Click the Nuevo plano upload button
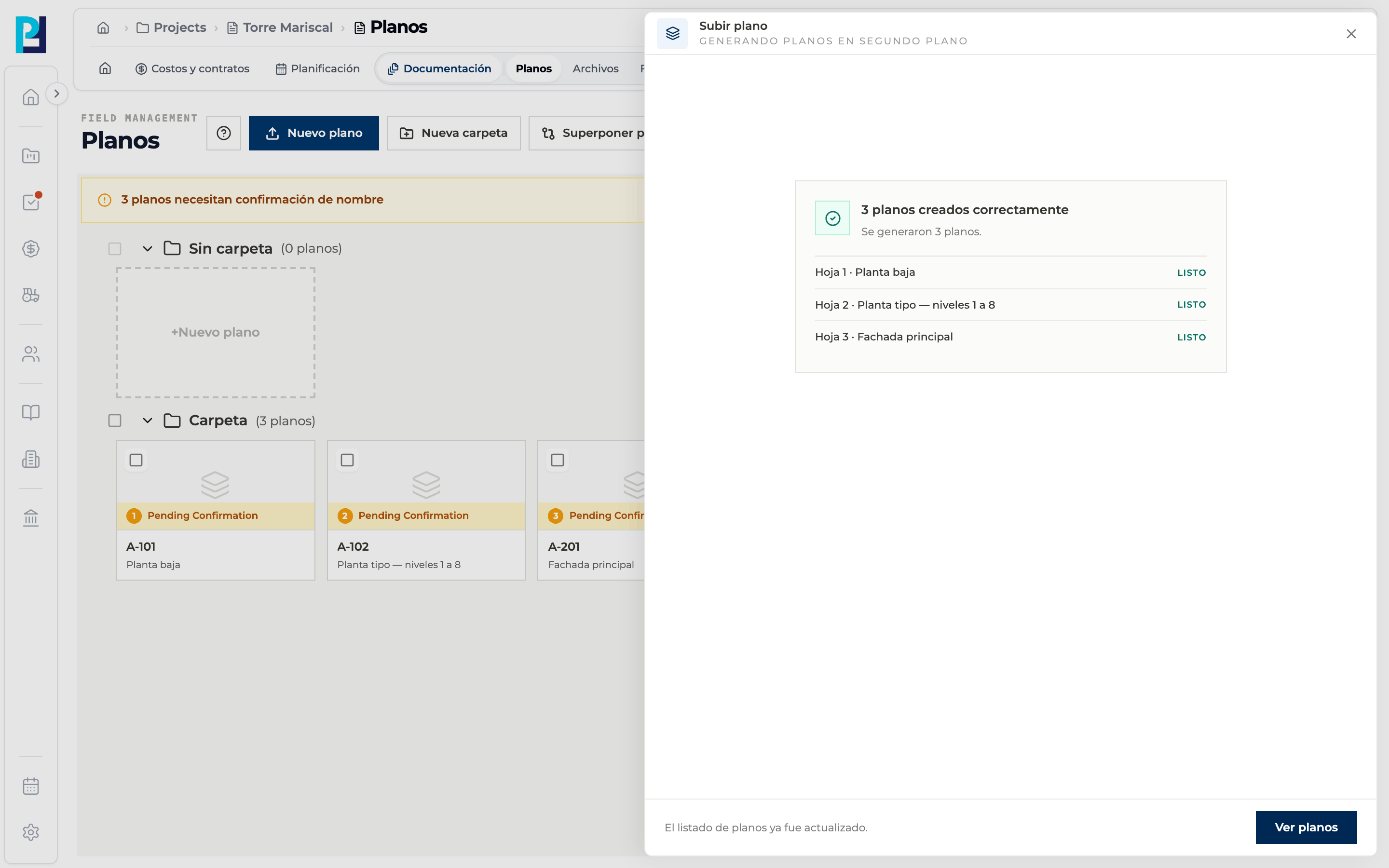 click(x=314, y=133)
